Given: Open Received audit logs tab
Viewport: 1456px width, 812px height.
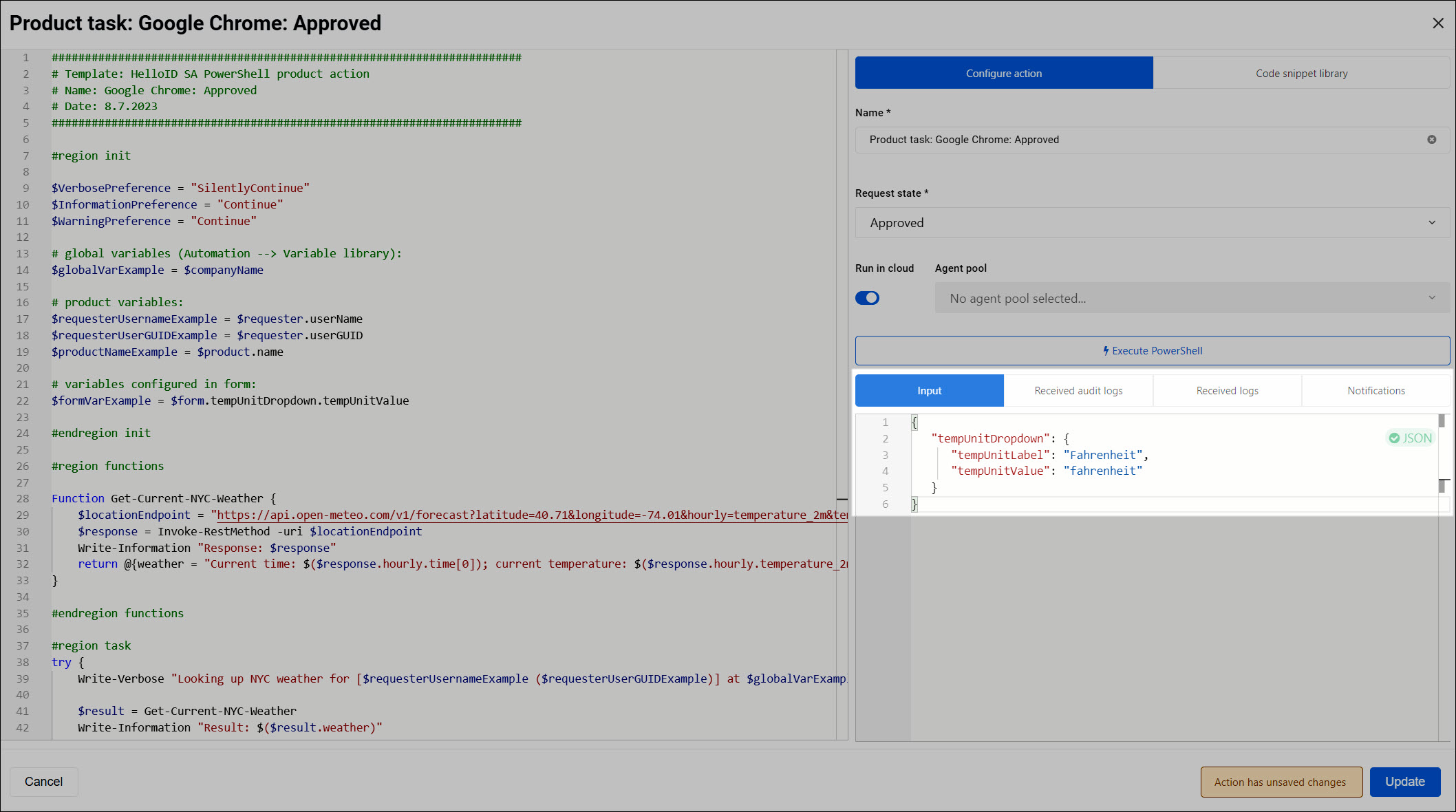Looking at the screenshot, I should point(1078,391).
